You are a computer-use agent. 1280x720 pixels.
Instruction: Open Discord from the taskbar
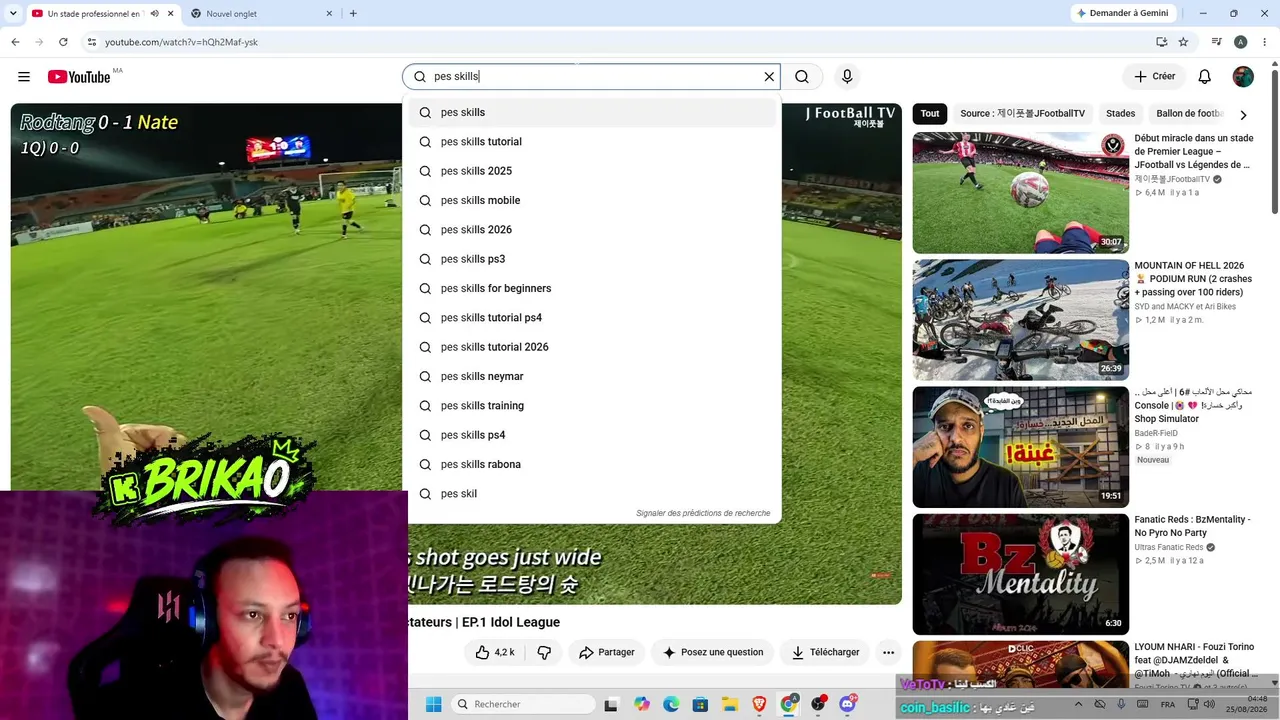[x=848, y=704]
